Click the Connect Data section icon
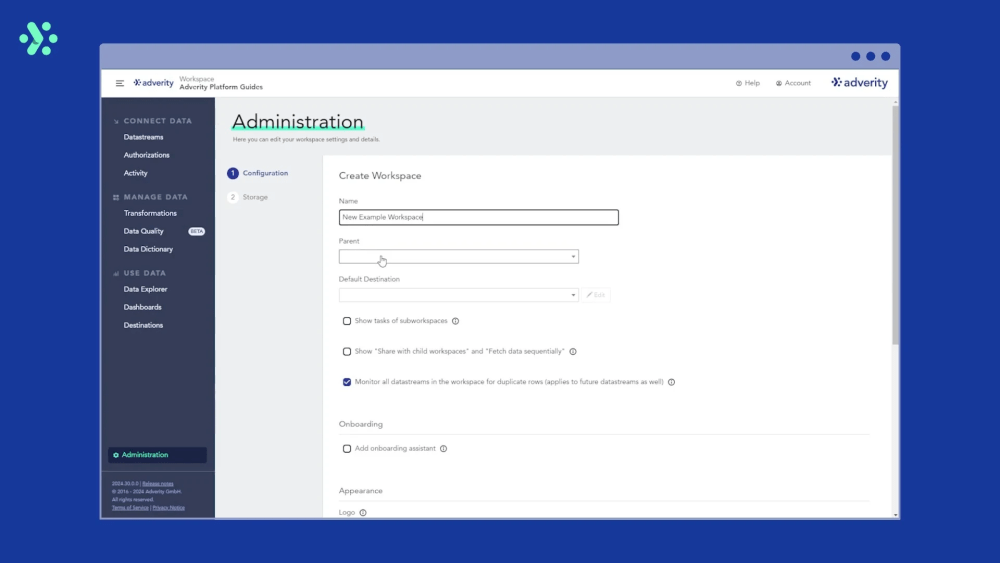Screen dimensions: 1000x563 coord(116,121)
